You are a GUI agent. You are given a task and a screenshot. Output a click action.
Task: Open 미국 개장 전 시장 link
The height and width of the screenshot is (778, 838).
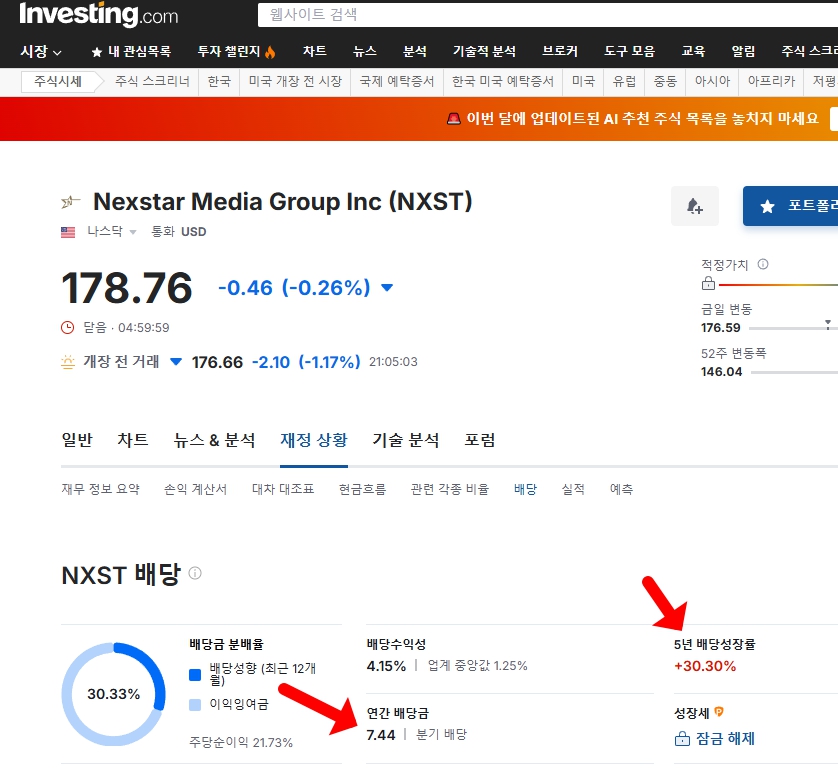295,81
